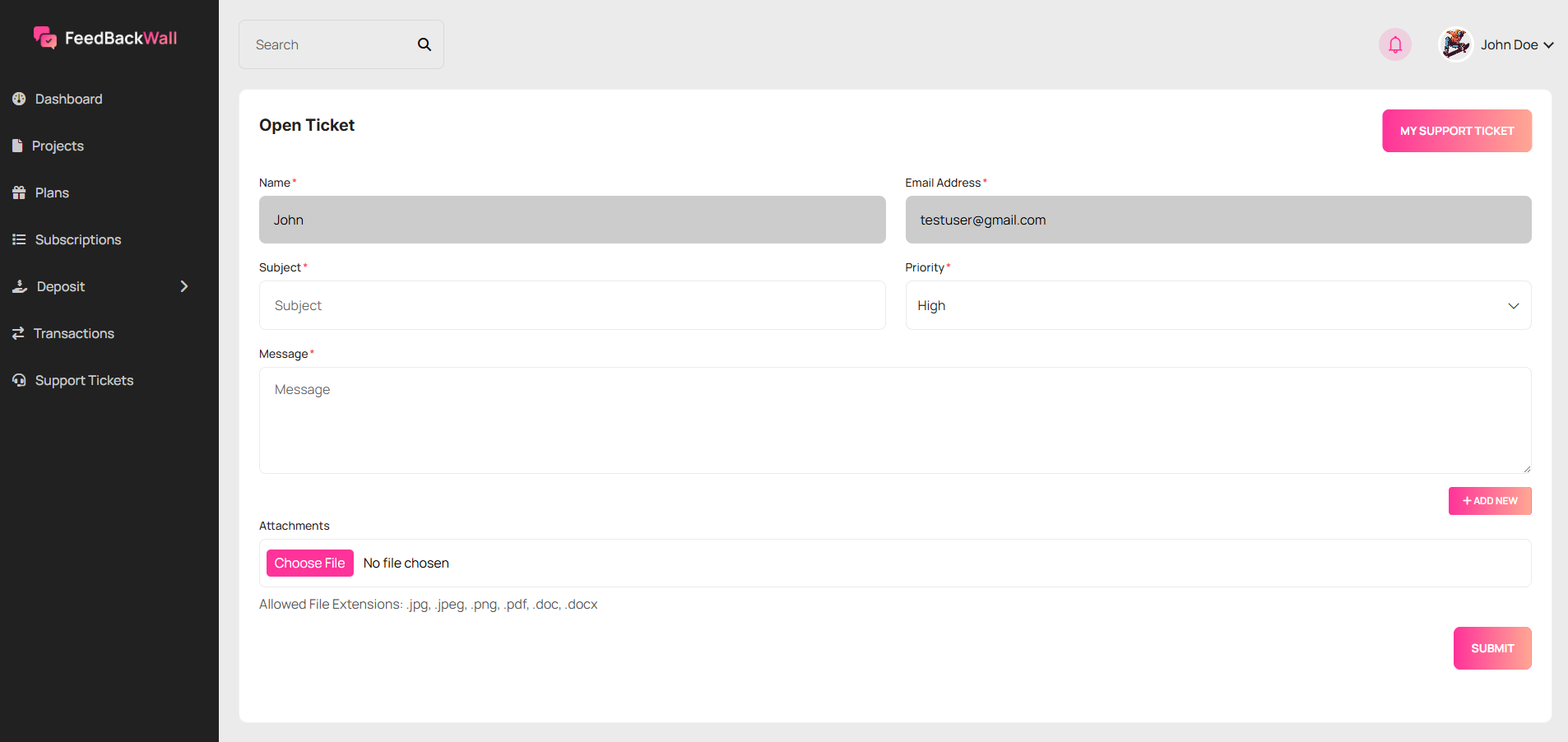The width and height of the screenshot is (1568, 742).
Task: Open the Priority dropdown
Action: pos(1218,305)
